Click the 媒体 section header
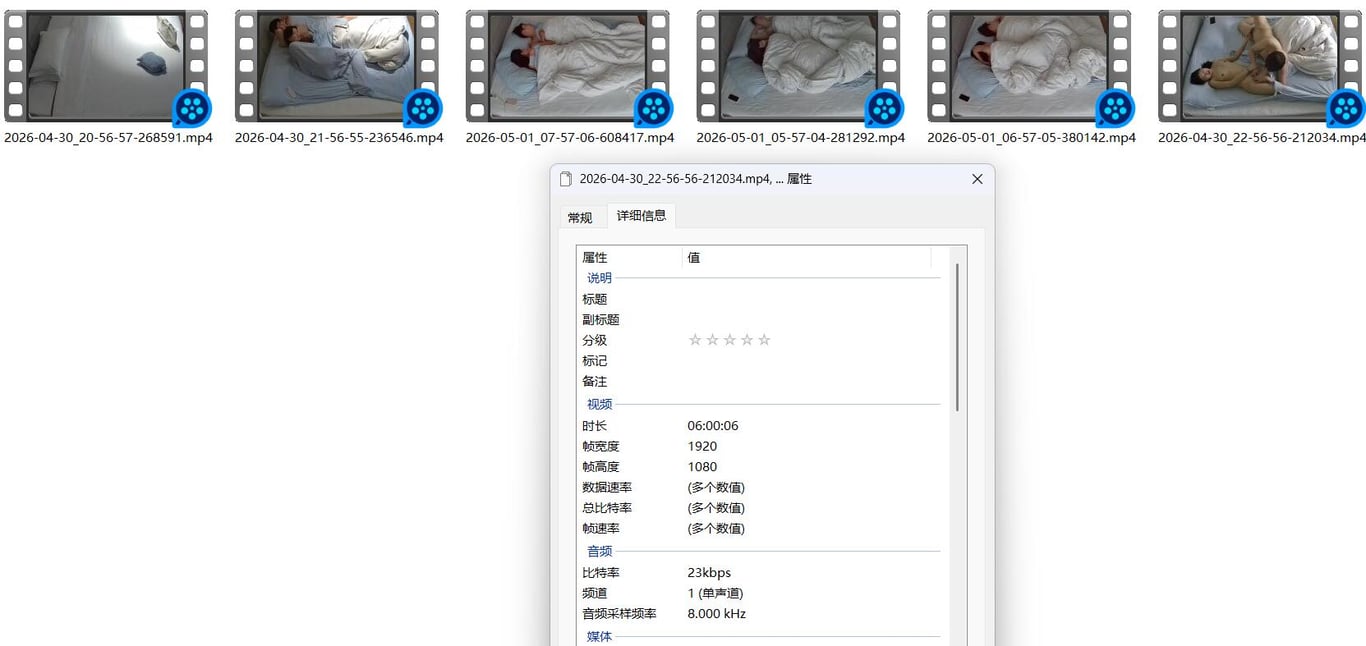 (x=599, y=636)
